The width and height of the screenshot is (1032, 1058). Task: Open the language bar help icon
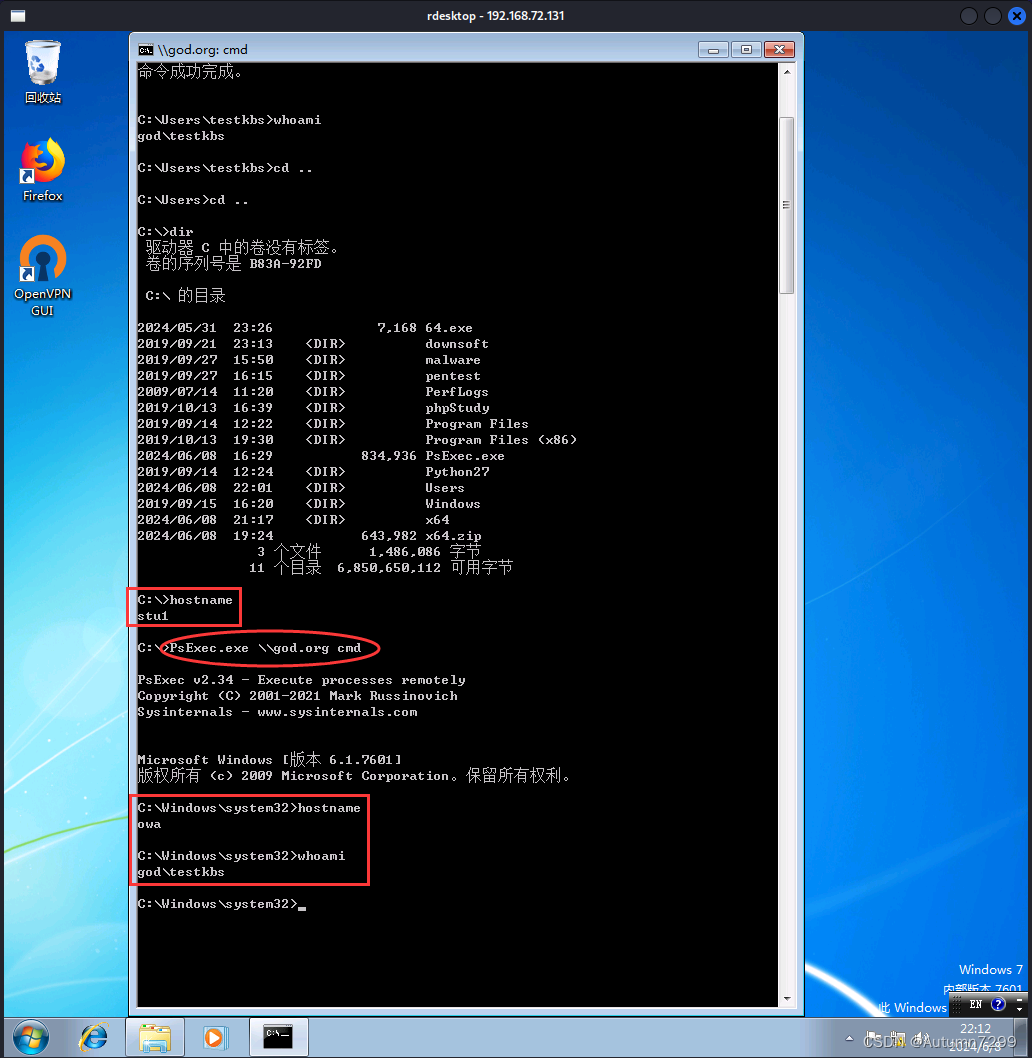pos(998,1005)
